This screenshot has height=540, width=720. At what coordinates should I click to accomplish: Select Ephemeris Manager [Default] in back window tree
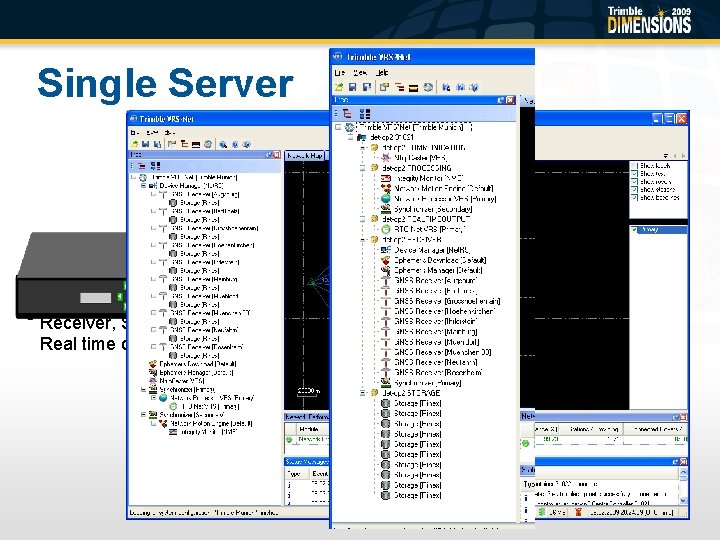(x=196, y=372)
